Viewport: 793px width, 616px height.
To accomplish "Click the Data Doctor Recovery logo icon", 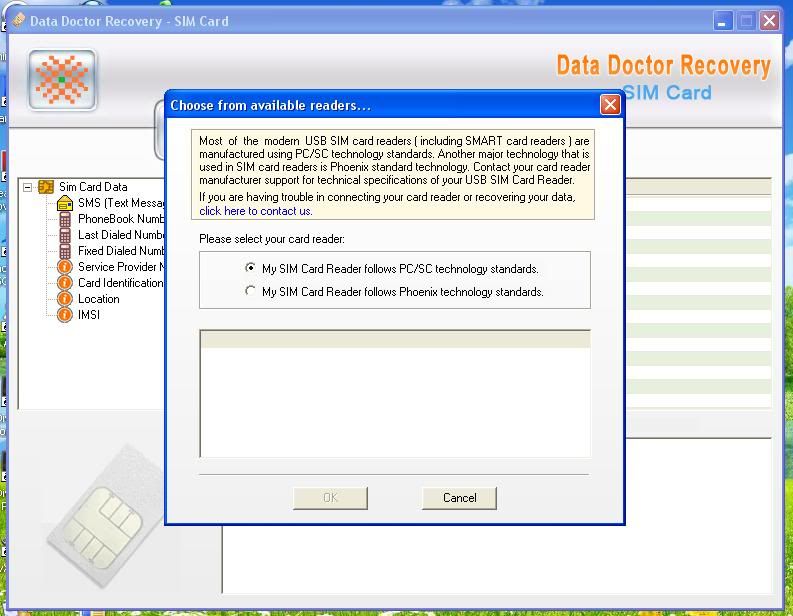I will click(x=62, y=80).
